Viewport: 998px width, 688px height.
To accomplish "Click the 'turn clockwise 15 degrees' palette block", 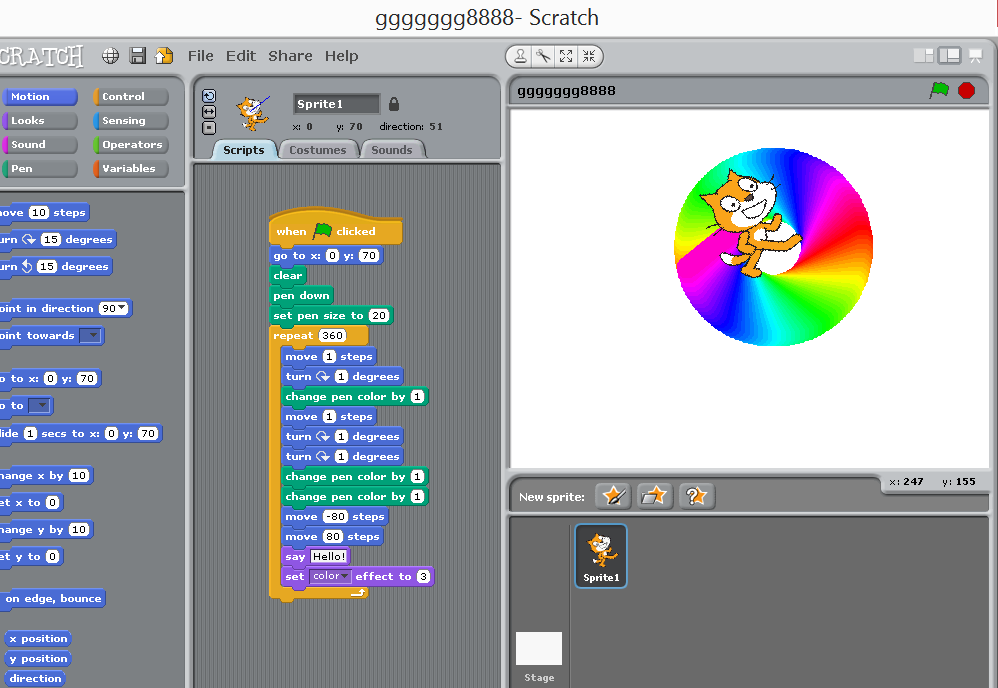I will click(x=57, y=239).
